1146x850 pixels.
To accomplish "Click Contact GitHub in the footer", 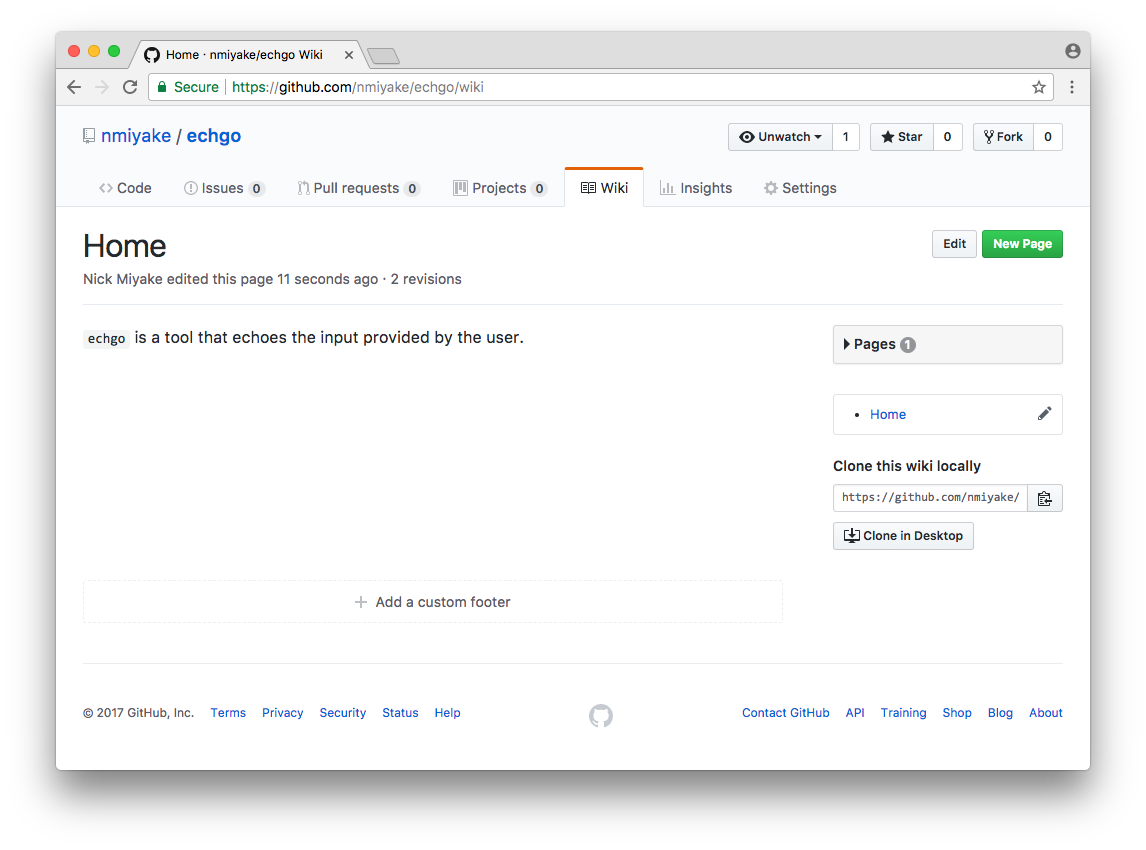I will point(786,713).
